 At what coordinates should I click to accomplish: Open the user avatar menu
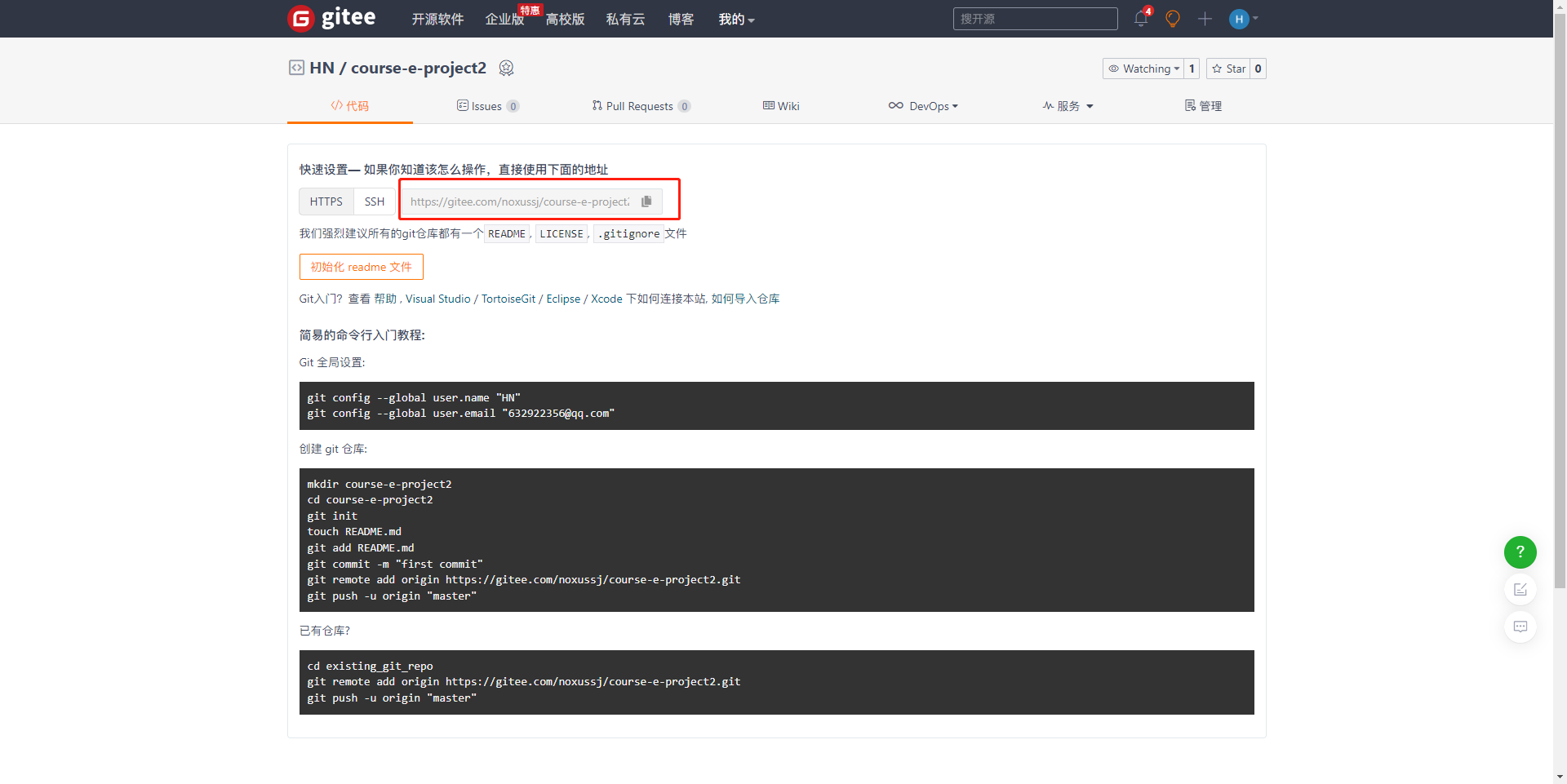pos(1244,19)
